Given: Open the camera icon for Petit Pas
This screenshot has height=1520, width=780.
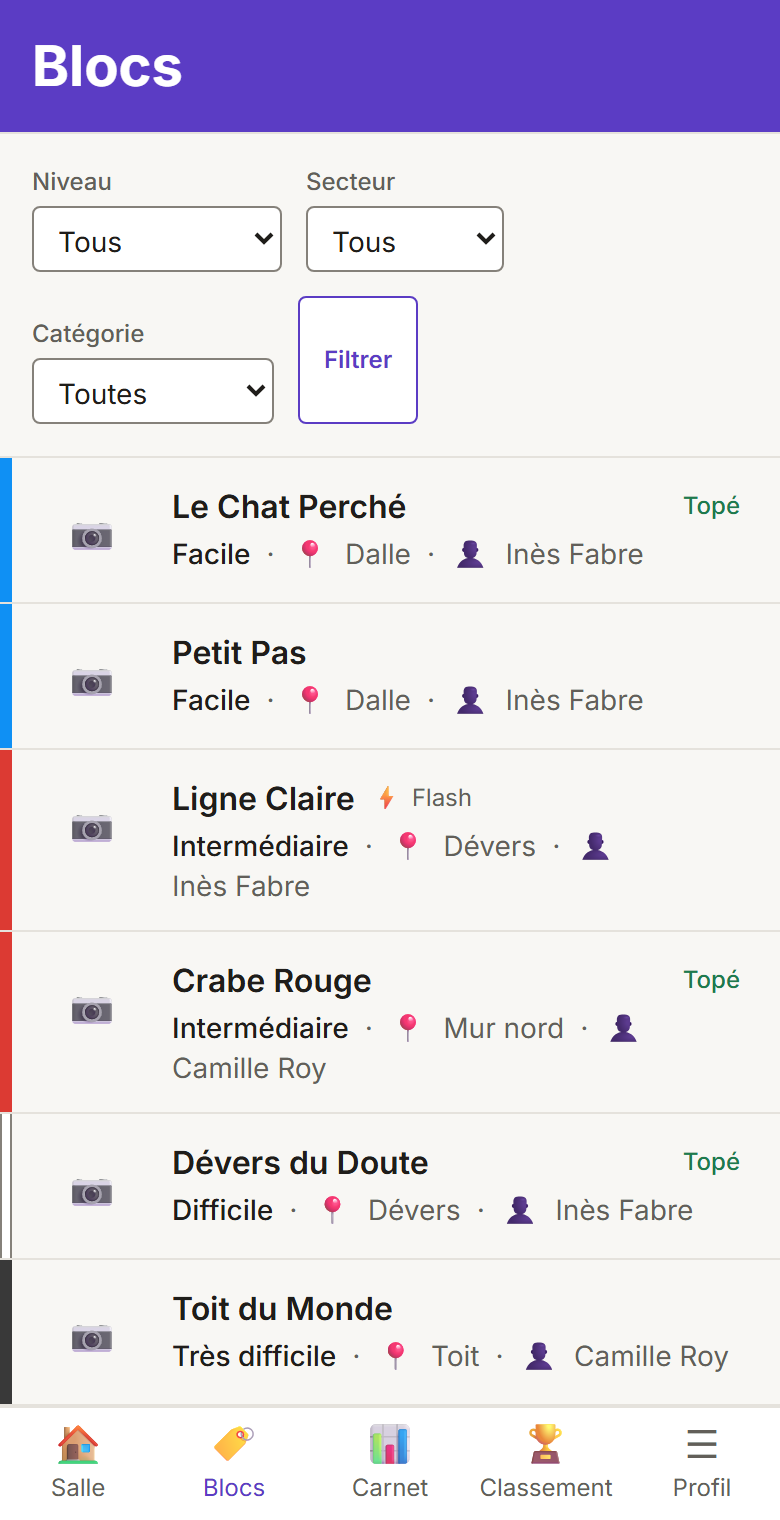Looking at the screenshot, I should (92, 682).
